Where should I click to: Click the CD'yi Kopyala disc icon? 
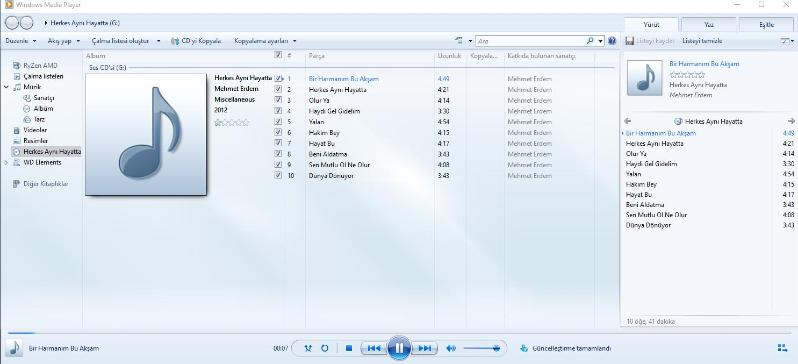(175, 41)
